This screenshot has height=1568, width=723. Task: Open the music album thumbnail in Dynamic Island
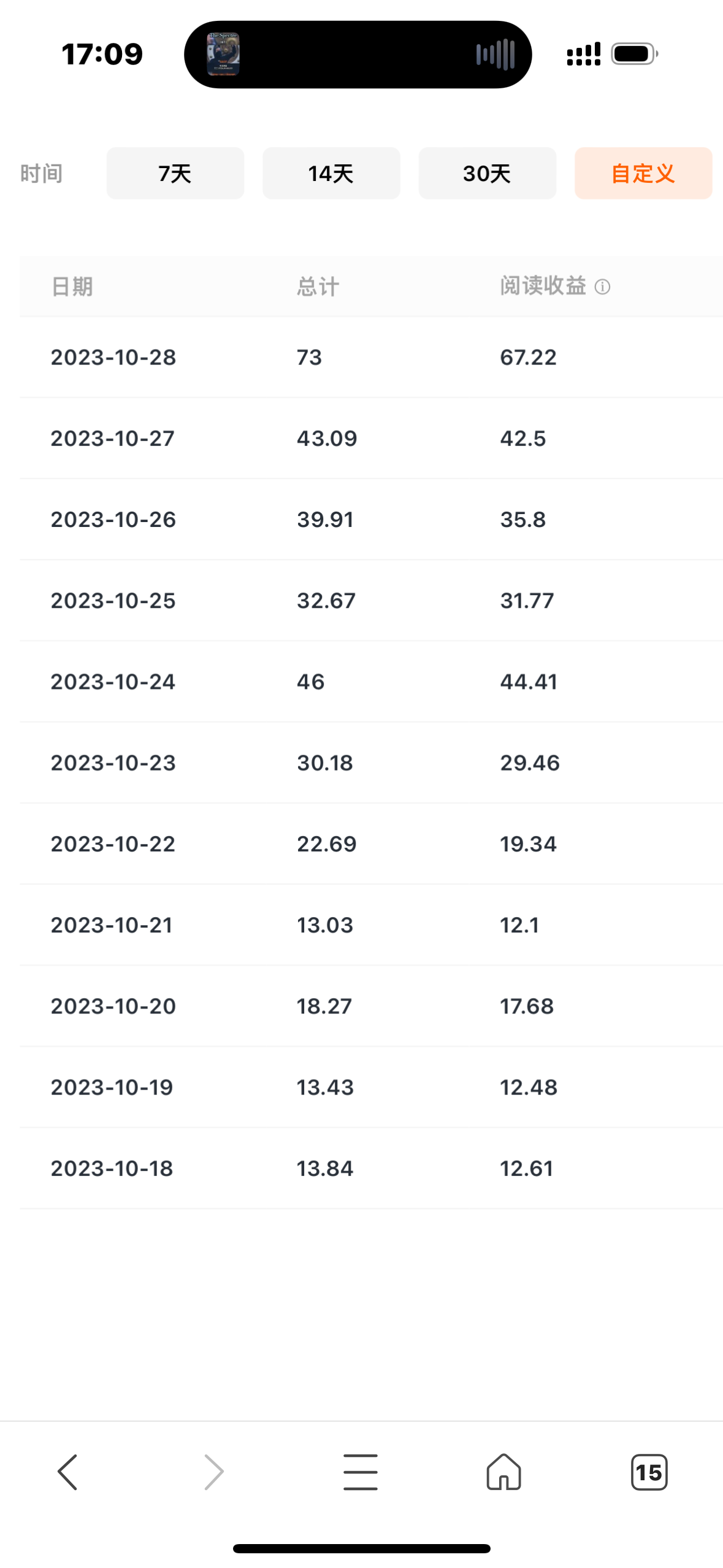click(223, 54)
